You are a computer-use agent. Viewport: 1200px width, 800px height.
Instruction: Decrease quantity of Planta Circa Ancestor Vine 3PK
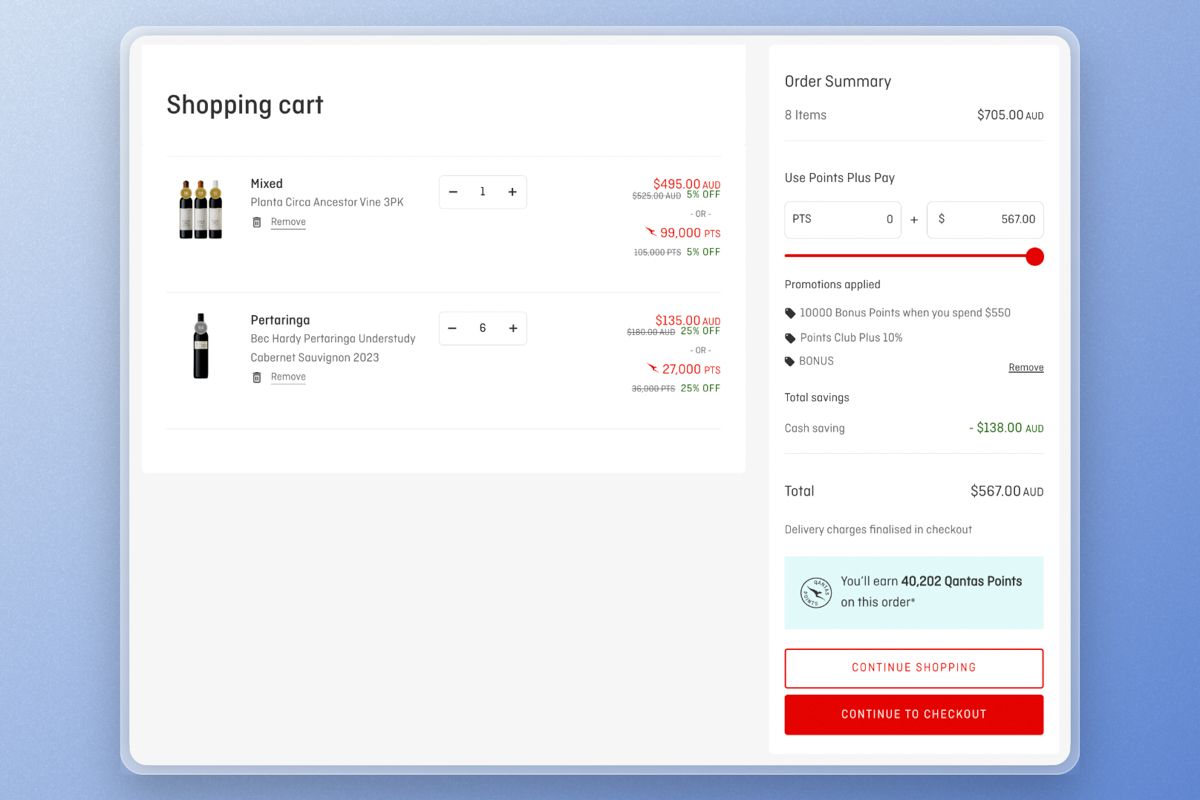453,192
